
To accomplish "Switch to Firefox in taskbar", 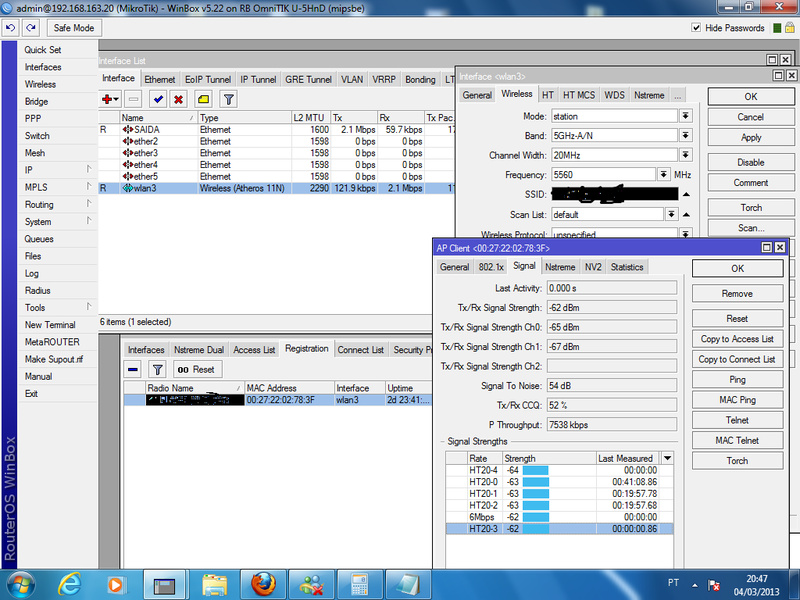I will pos(263,585).
